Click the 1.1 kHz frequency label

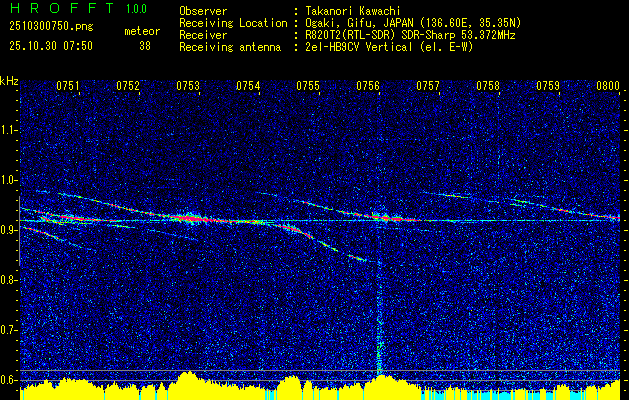pos(8,130)
